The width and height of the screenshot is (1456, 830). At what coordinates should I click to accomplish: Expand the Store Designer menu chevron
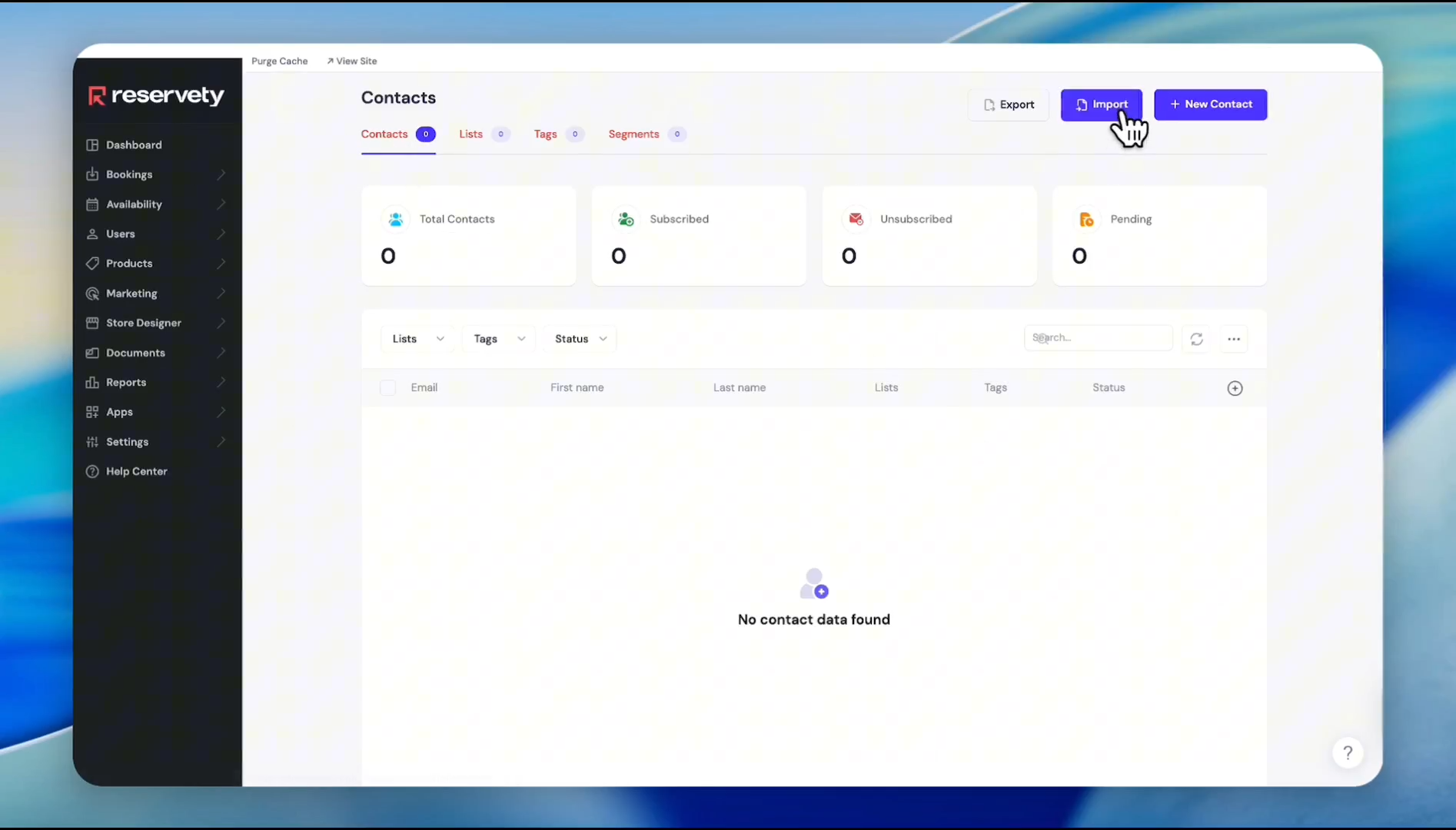pyautogui.click(x=221, y=323)
